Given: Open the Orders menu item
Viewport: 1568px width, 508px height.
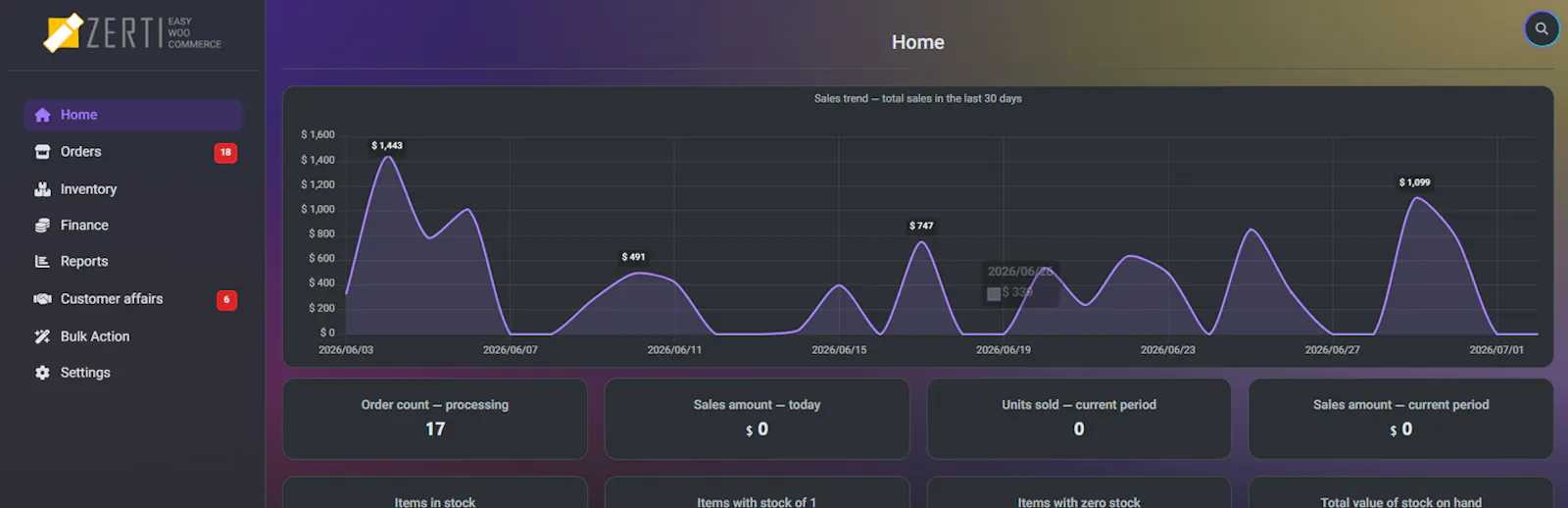Looking at the screenshot, I should click(x=133, y=152).
